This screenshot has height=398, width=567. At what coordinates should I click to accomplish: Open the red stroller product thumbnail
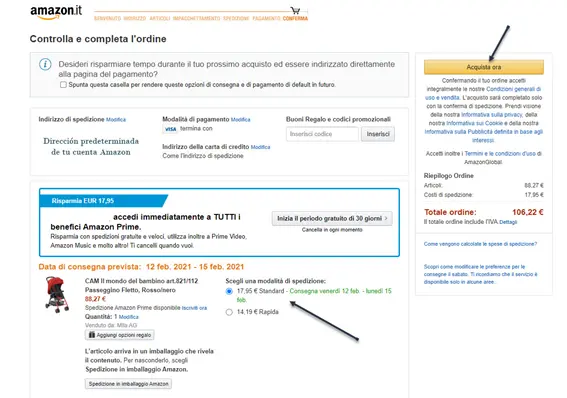pyautogui.click(x=57, y=295)
